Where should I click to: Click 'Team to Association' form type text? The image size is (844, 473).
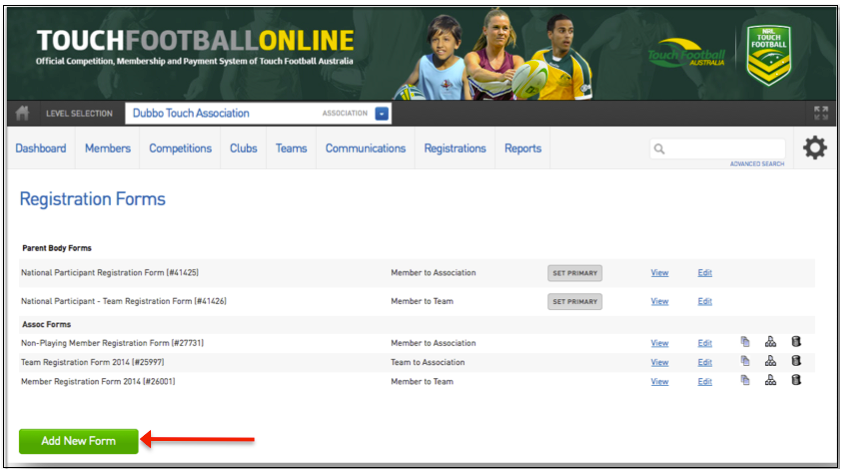click(427, 363)
